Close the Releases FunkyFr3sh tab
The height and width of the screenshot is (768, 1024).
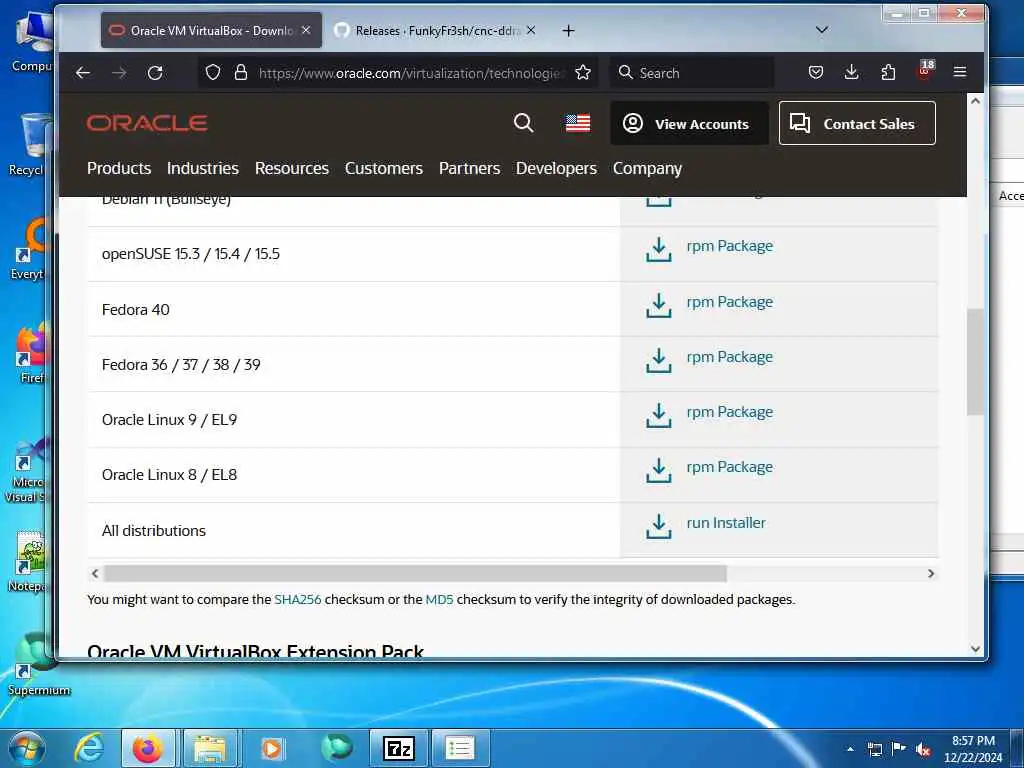531,30
